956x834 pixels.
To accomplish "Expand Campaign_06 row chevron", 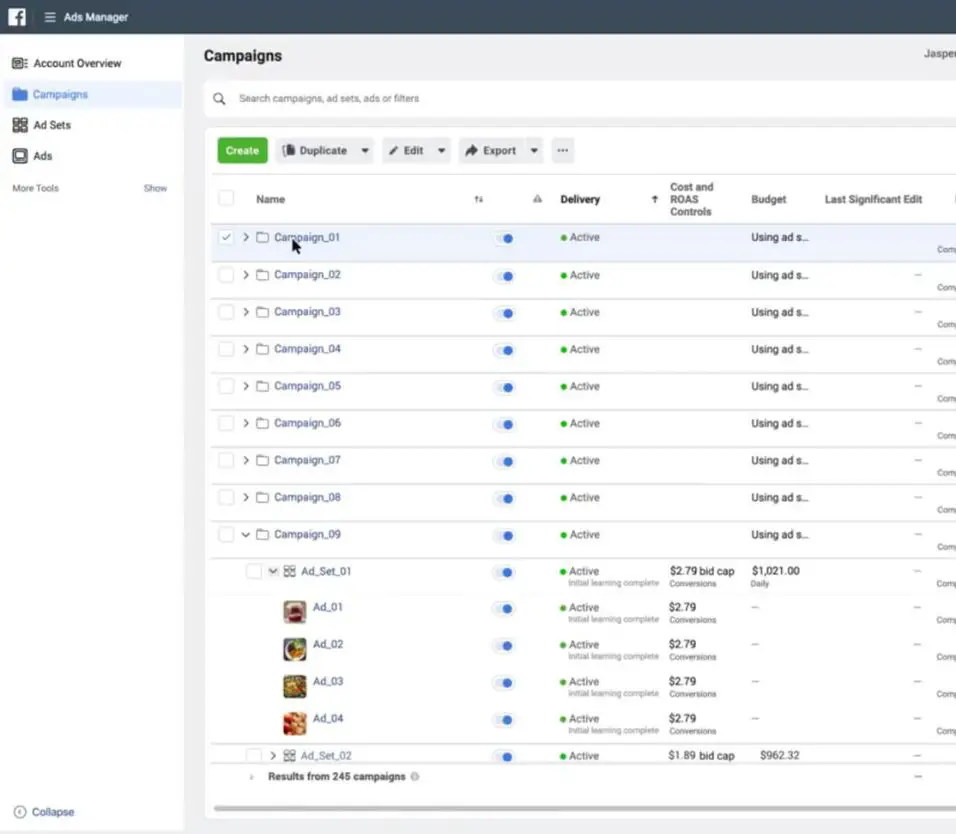I will [246, 423].
